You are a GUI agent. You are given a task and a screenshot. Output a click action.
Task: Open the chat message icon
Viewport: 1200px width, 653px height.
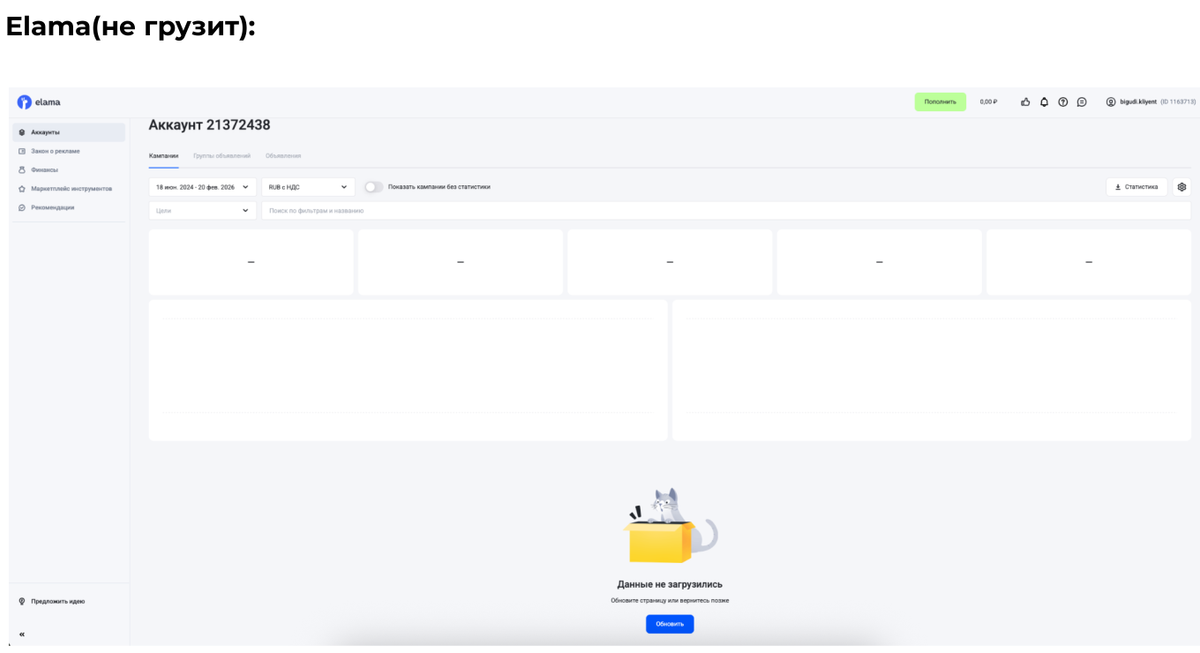(x=1082, y=102)
